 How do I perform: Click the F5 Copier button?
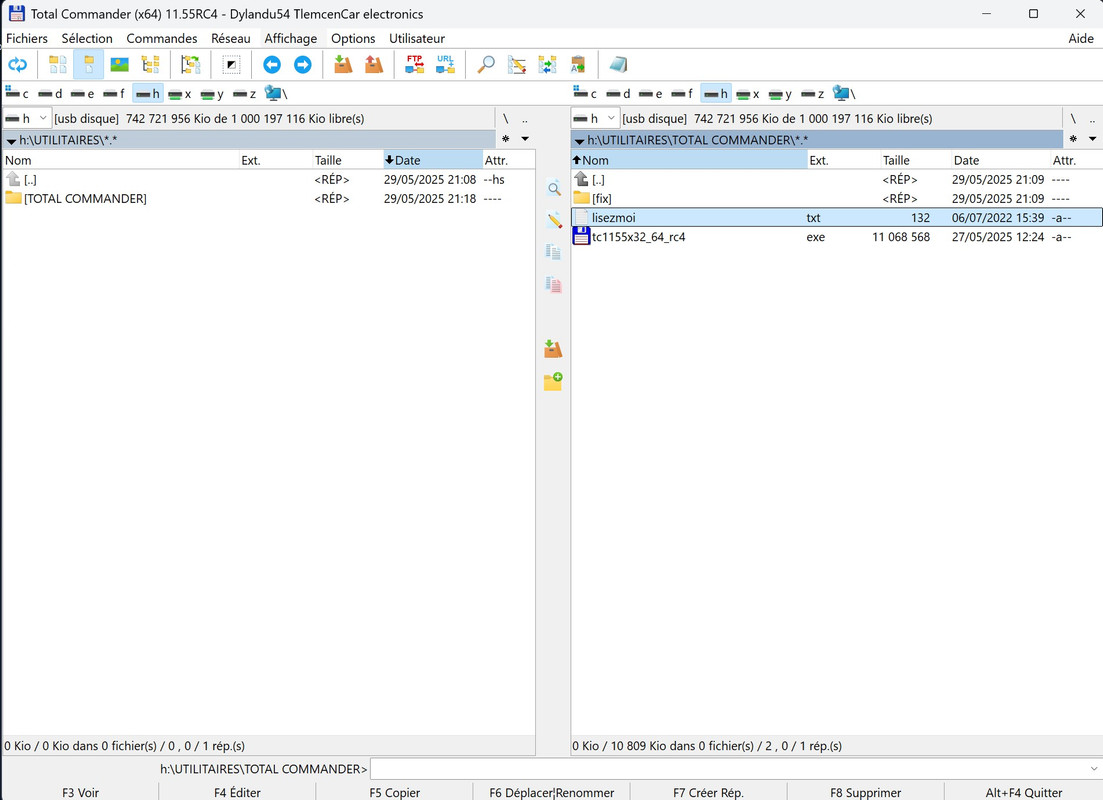coord(395,792)
